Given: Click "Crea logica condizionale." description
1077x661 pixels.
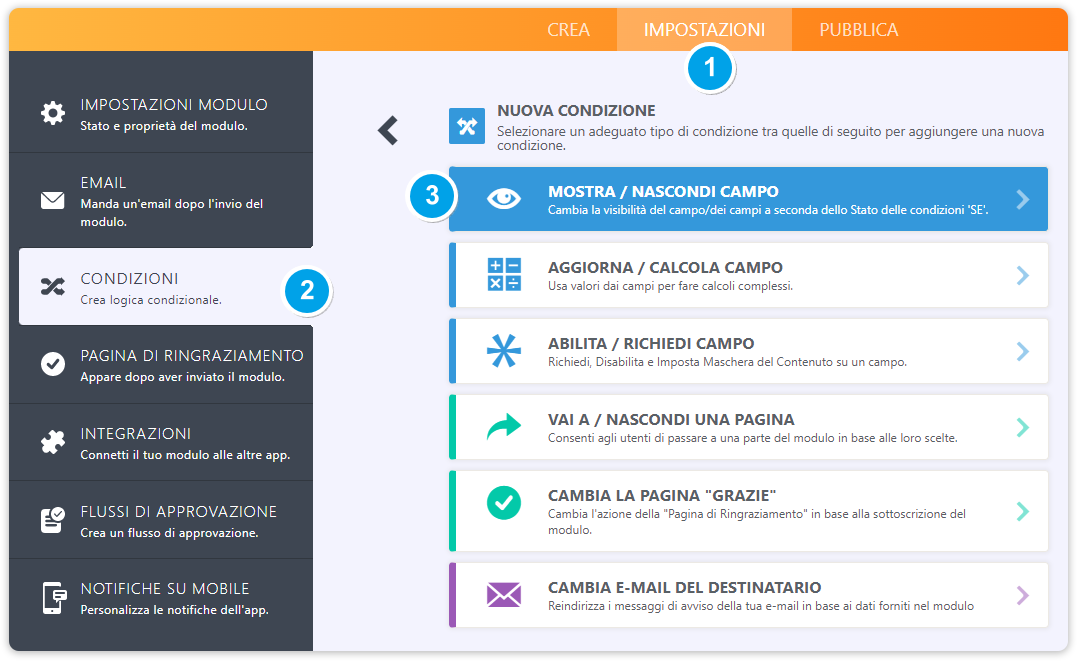Looking at the screenshot, I should pyautogui.click(x=151, y=300).
